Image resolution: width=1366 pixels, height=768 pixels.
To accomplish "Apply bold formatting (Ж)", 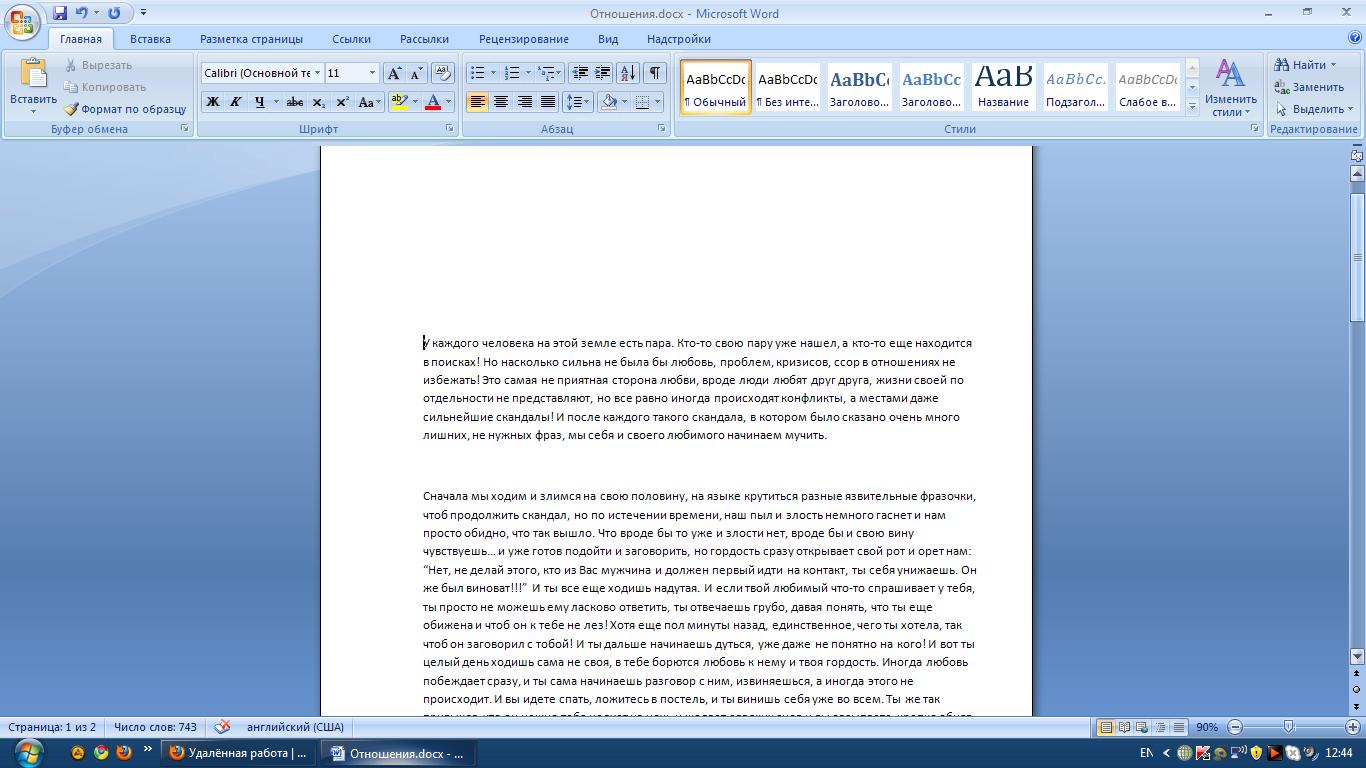I will 213,102.
